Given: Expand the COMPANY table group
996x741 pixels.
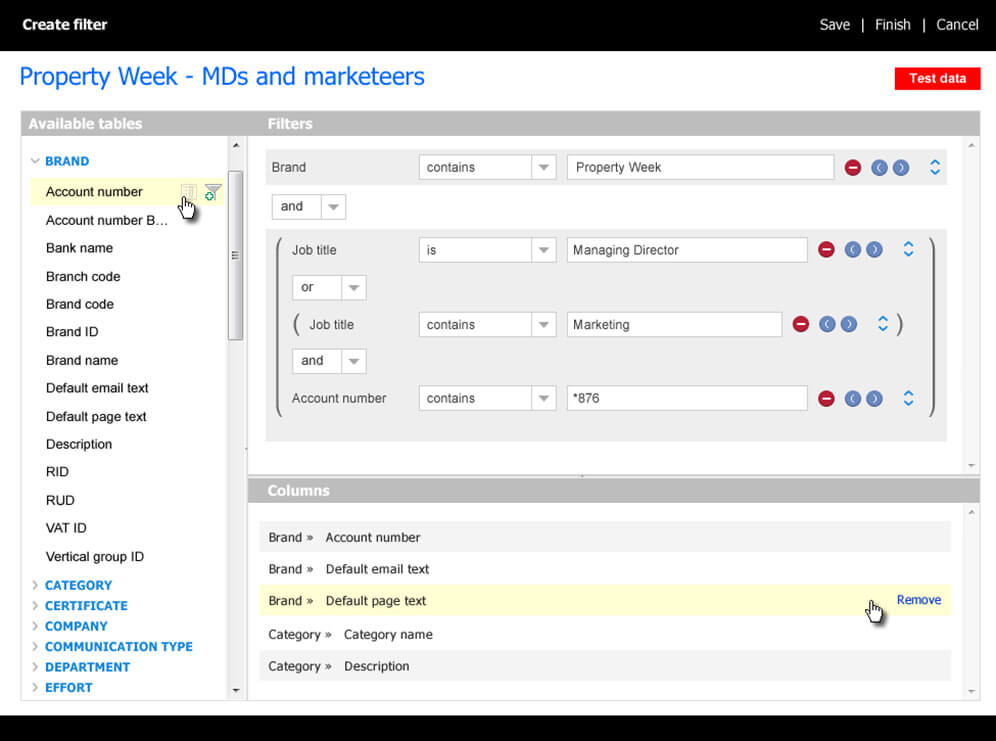Looking at the screenshot, I should [x=35, y=626].
